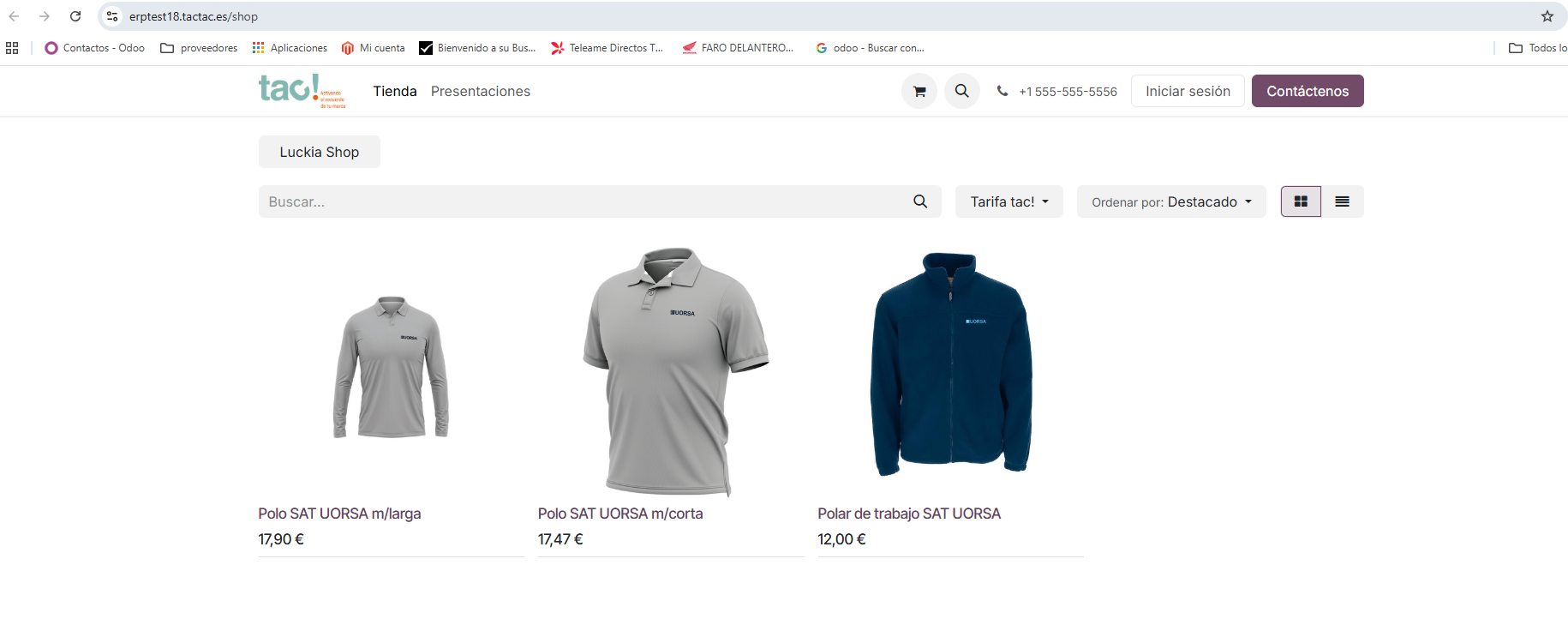Viewport: 1568px width, 625px height.
Task: Focus the Buscar search input field
Action: point(583,201)
